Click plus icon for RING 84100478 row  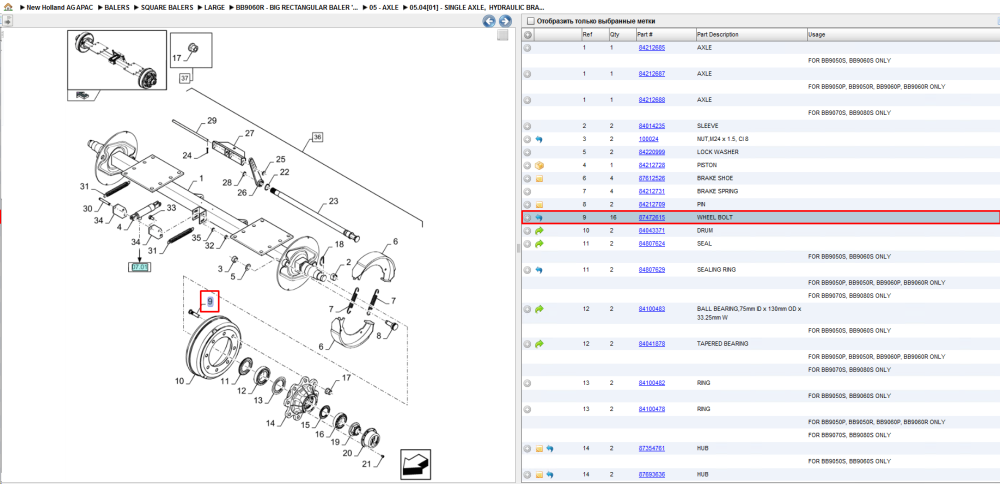tap(527, 409)
